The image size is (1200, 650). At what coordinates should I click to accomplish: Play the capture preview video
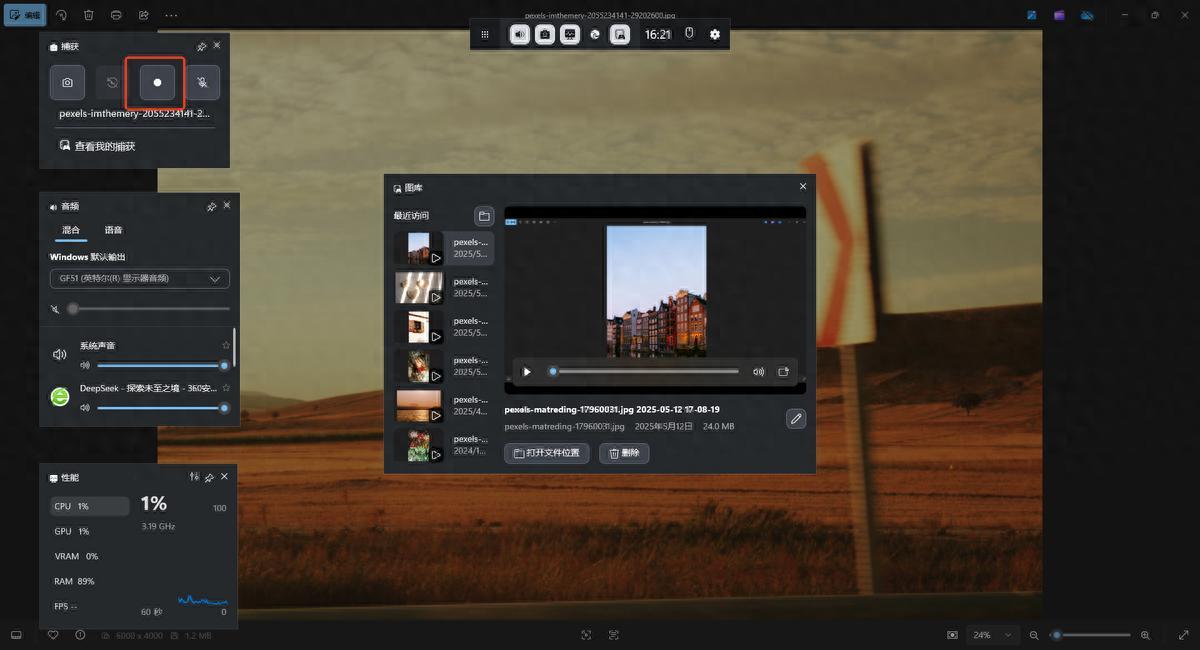tap(527, 372)
